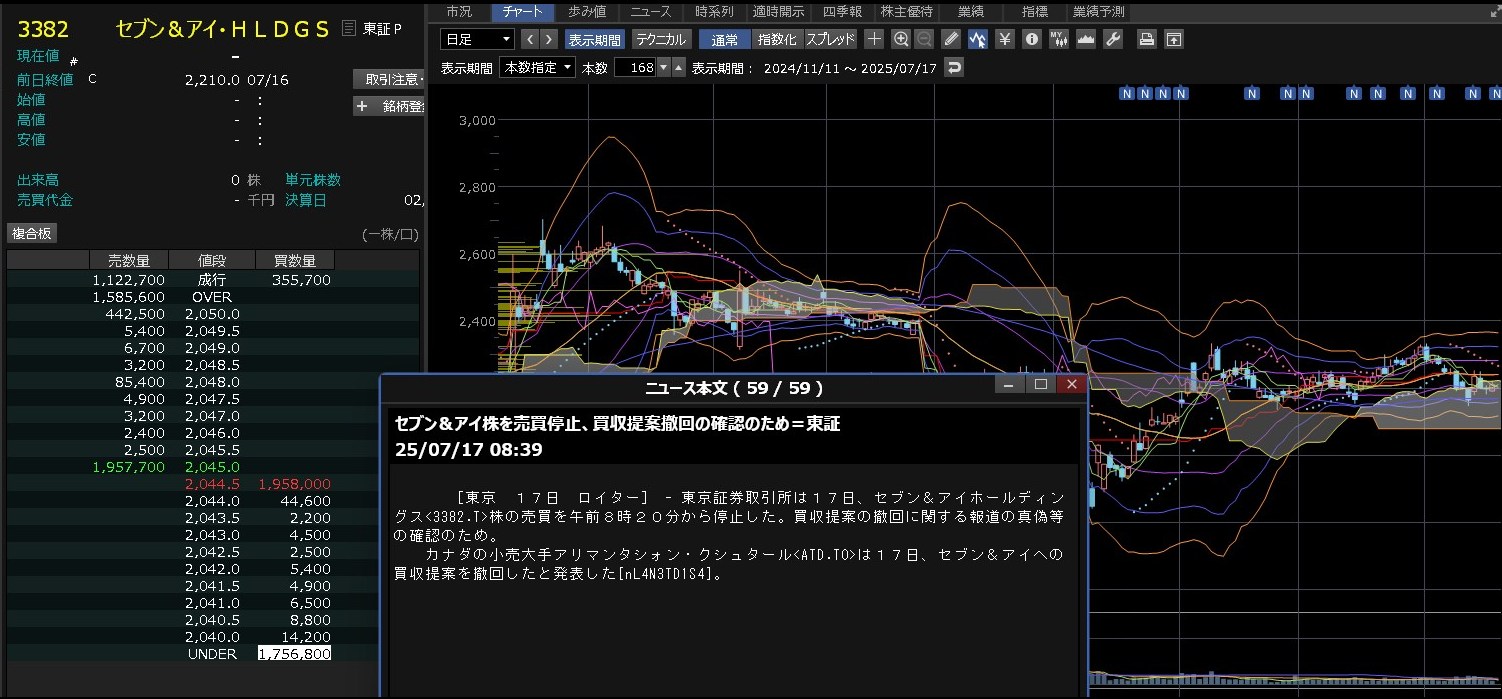
Task: Step chart to previous period with left arrow
Action: (x=530, y=39)
